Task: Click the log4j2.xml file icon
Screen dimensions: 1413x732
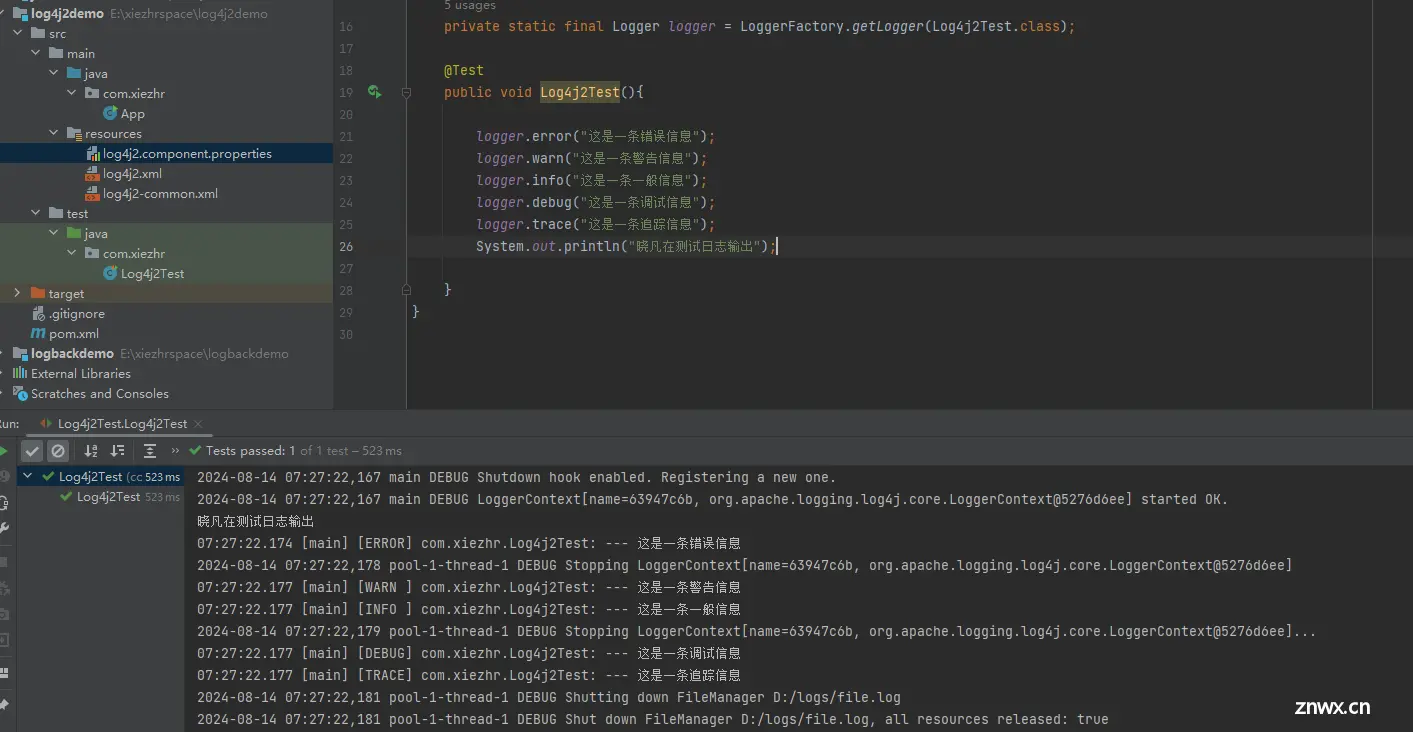Action: coord(92,173)
